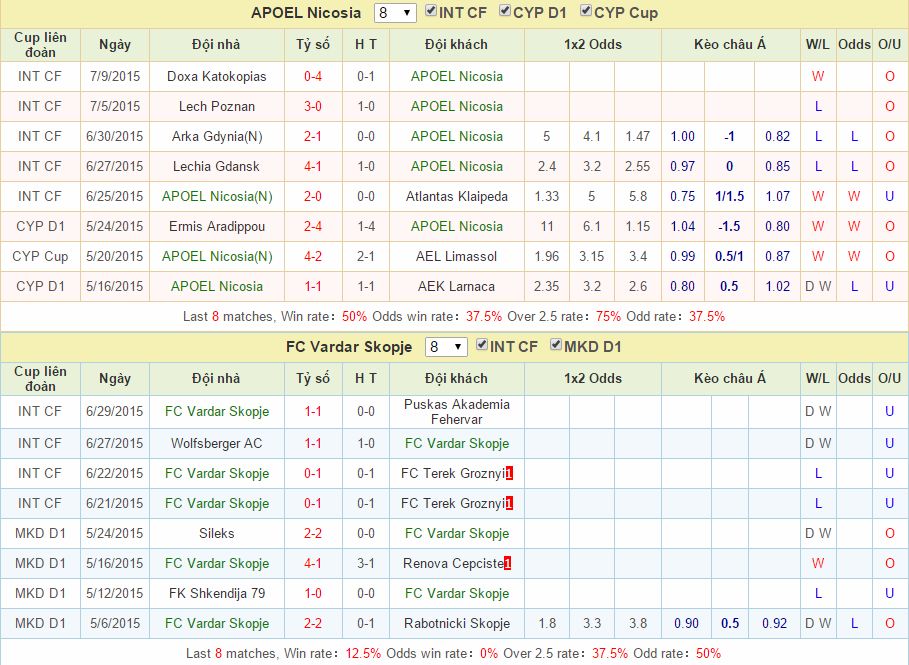Screen dimensions: 909x665
Task: Click AEL Limassol away team
Action: tap(457, 256)
